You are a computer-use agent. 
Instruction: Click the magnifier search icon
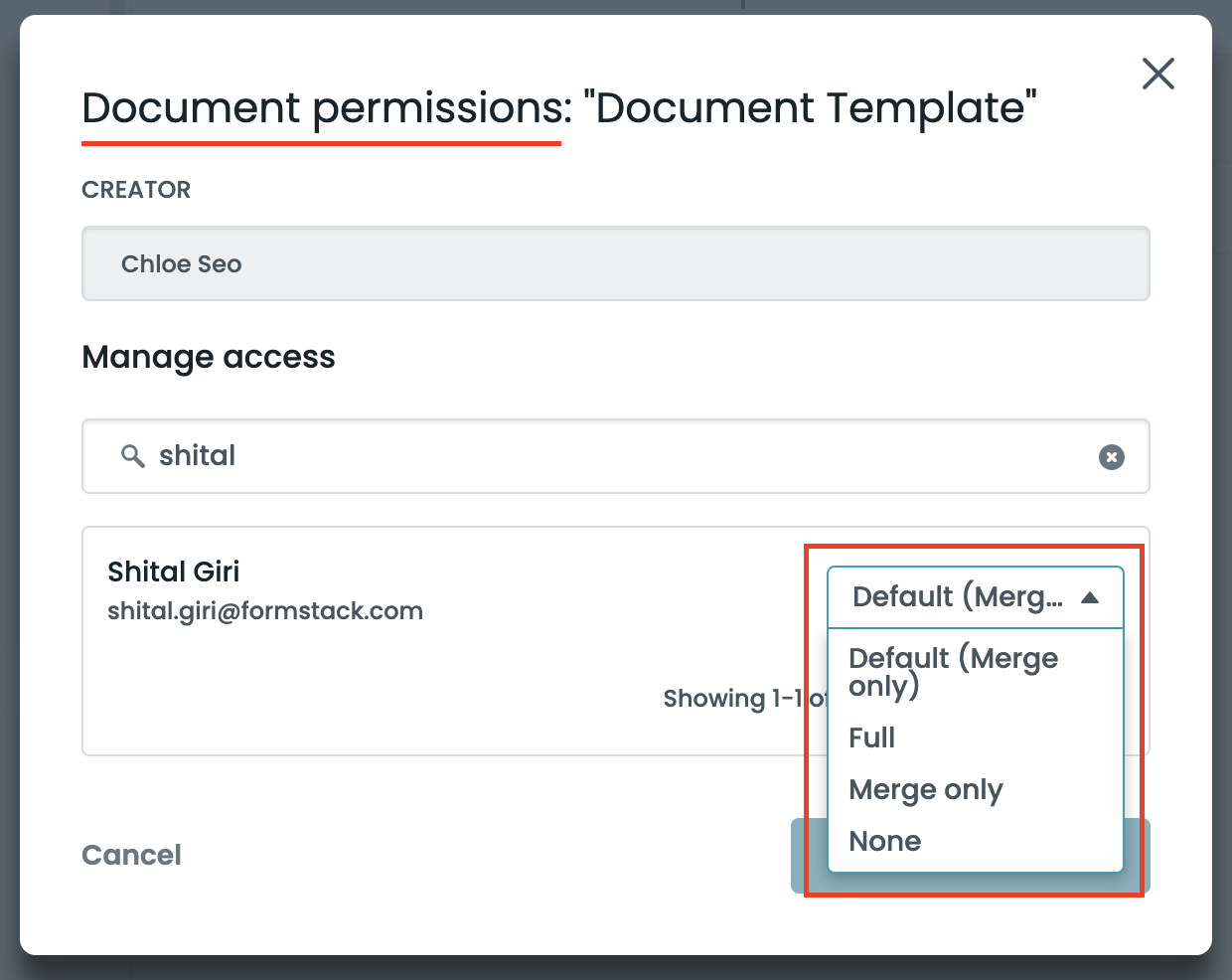(x=132, y=456)
